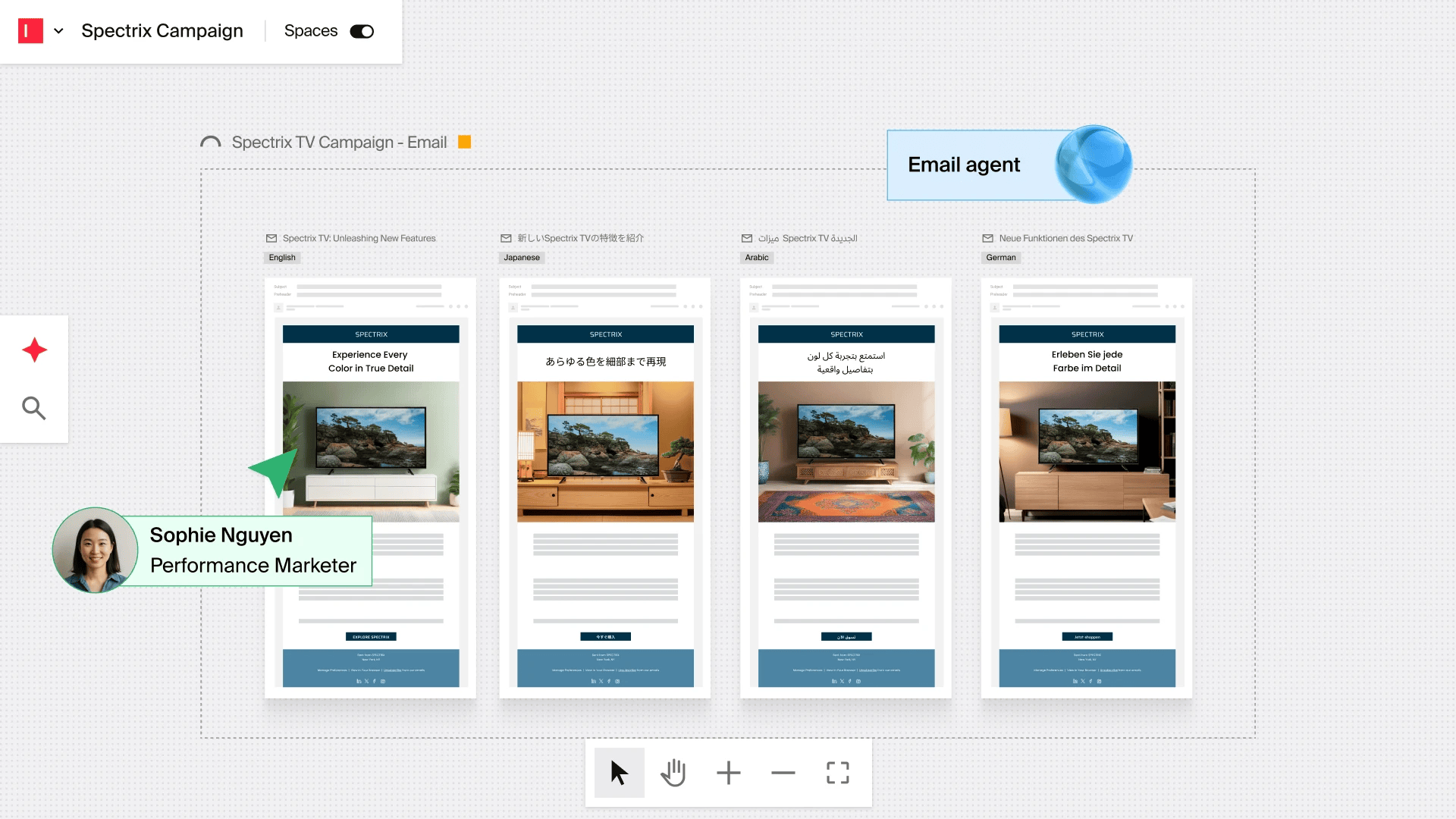Zoom in using the plus icon
This screenshot has height=819, width=1456.
pyautogui.click(x=728, y=773)
